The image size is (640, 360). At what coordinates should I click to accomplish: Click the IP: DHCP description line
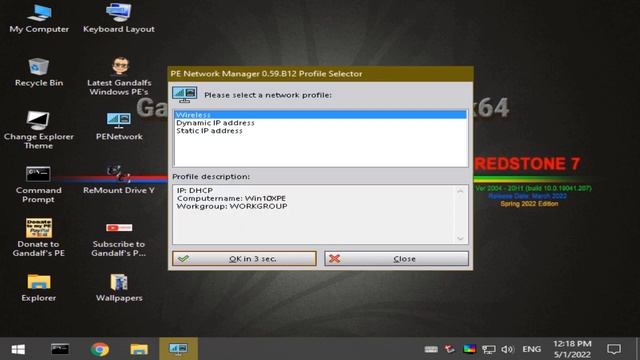[195, 191]
